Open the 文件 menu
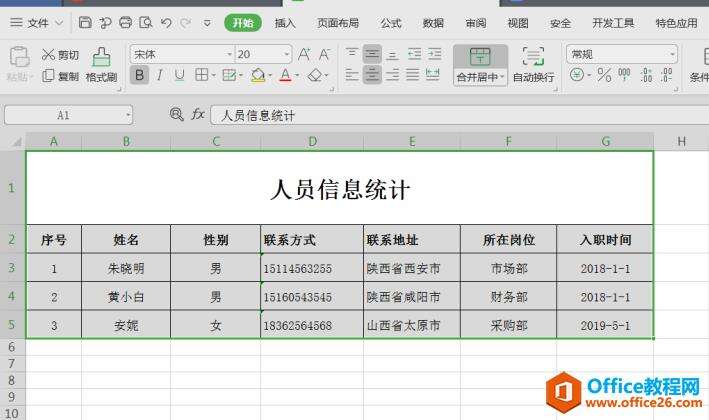Screen dimensions: 709x420 (x=38, y=23)
